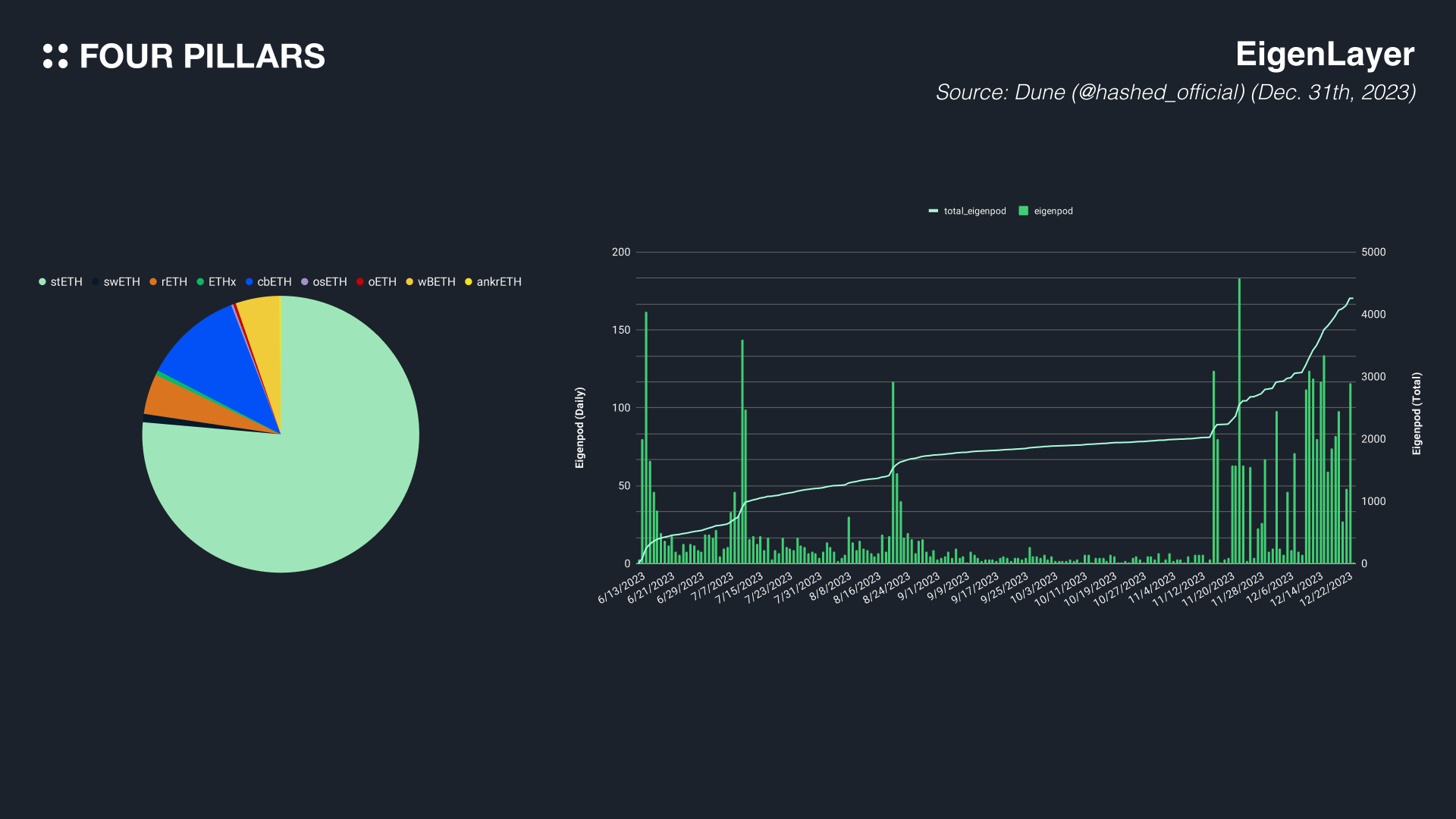Click the eigenpod green square legend
This screenshot has width=1456, height=819.
click(x=1023, y=211)
